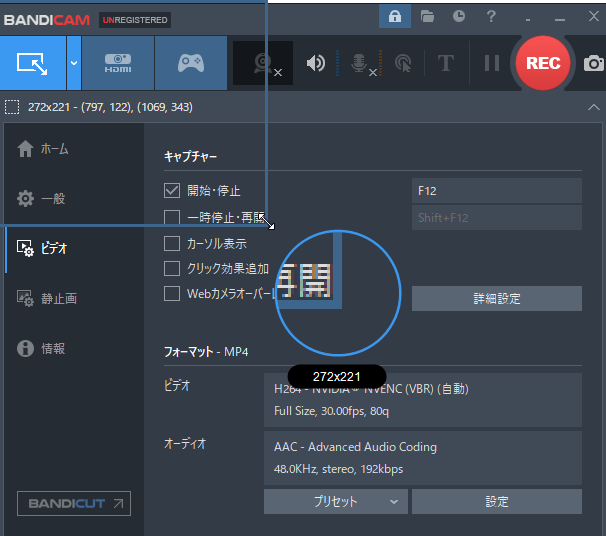Click the AAC - Advanced Audio Coding text
606x536 pixels.
click(355, 447)
